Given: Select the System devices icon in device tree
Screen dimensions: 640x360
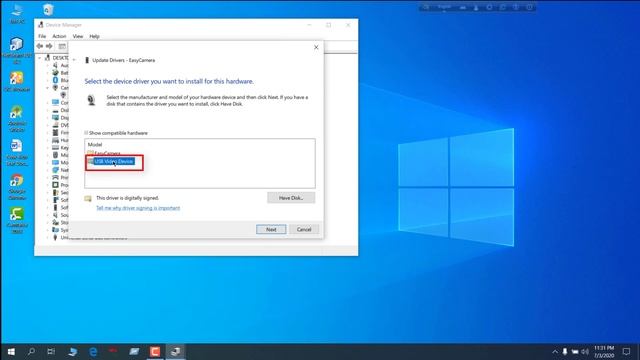Looking at the screenshot, I should pyautogui.click(x=56, y=230).
